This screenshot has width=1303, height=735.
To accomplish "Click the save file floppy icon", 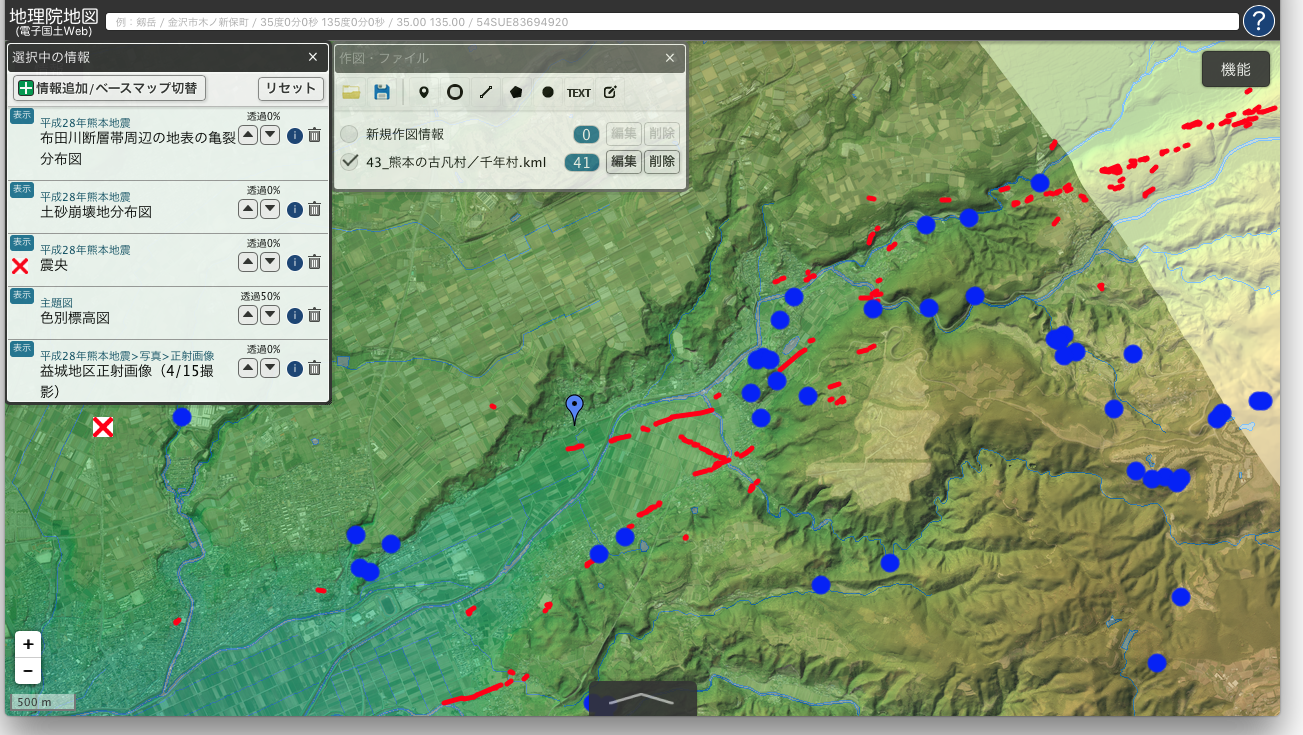I will coord(381,92).
